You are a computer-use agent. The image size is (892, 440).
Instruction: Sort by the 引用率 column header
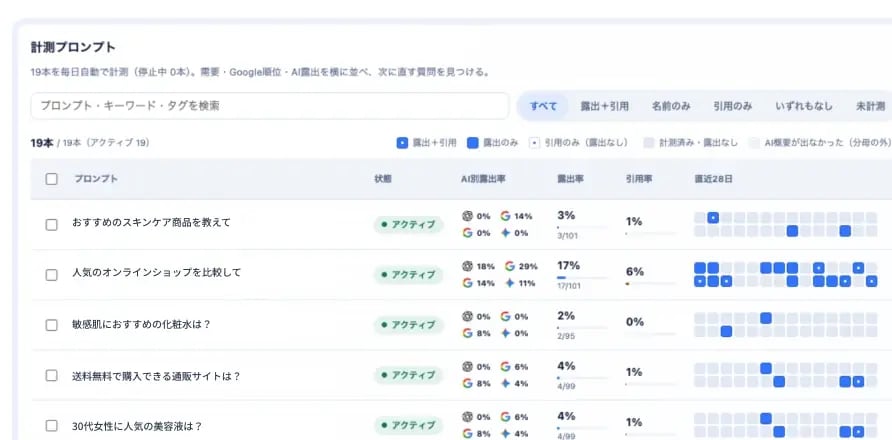tap(638, 179)
